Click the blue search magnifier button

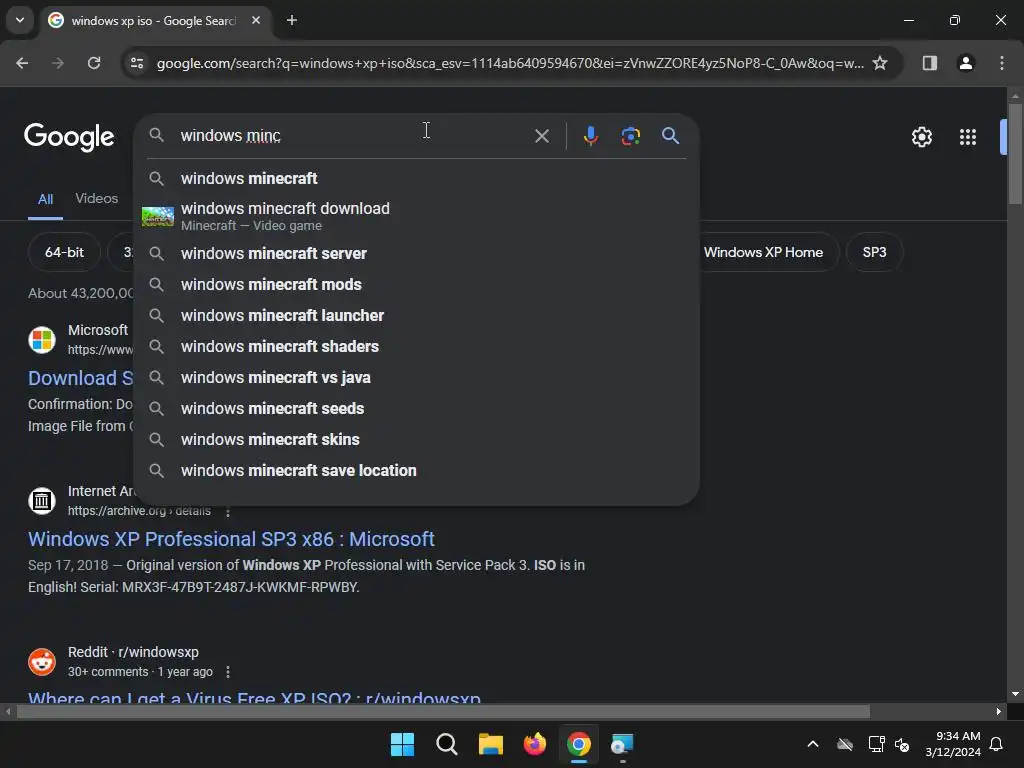click(670, 136)
